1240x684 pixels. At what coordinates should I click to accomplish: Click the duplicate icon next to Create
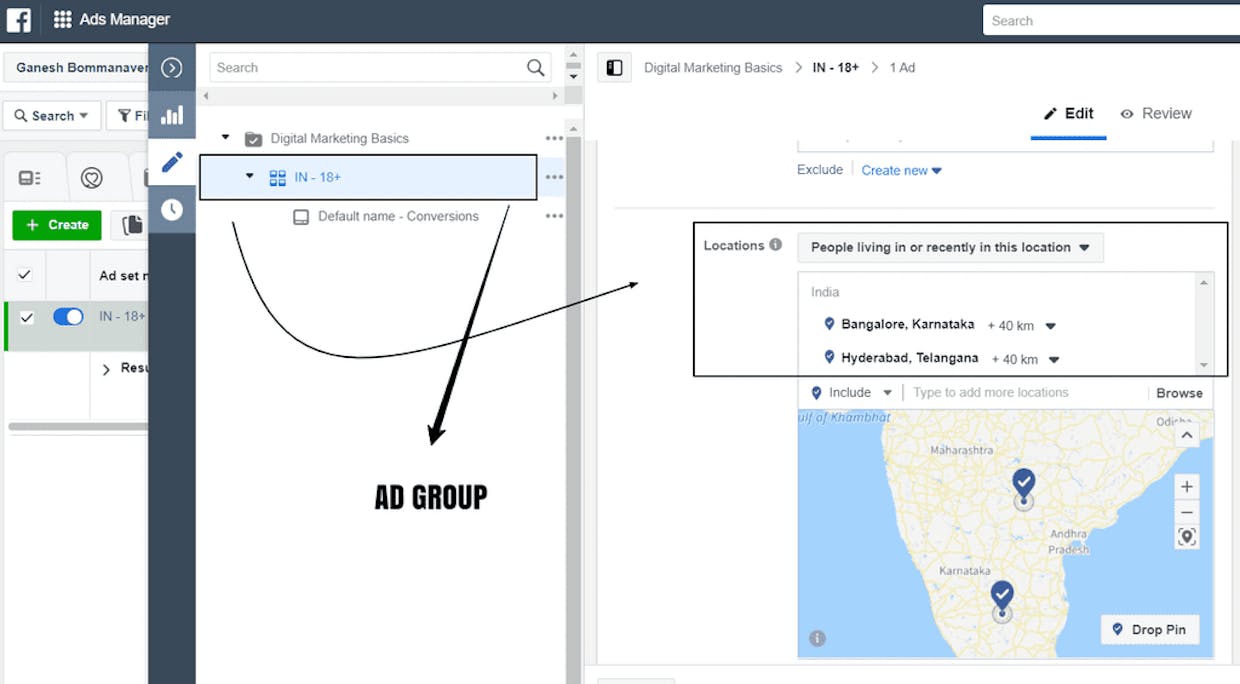(132, 225)
